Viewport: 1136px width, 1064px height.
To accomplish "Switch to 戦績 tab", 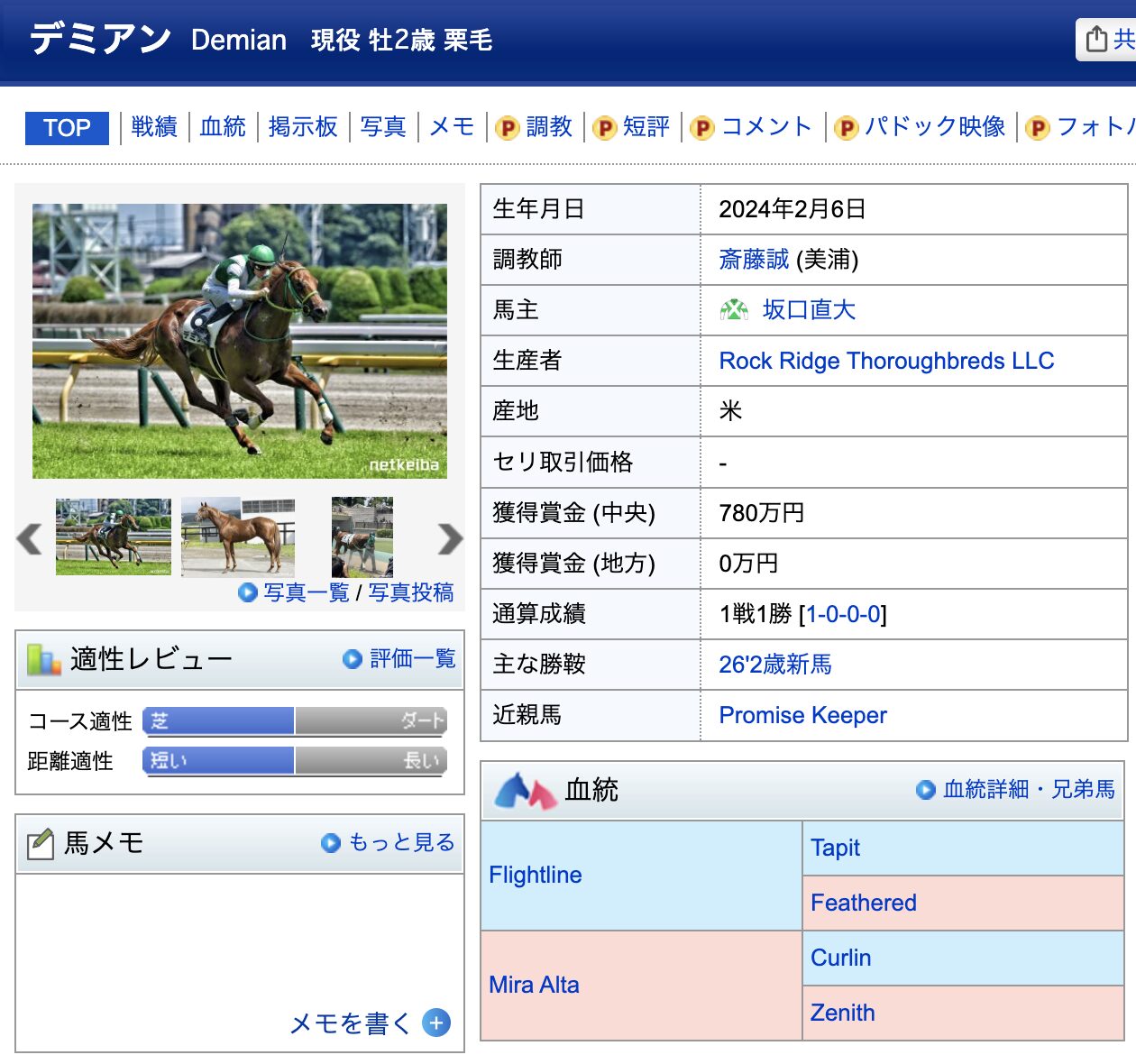I will (x=154, y=126).
